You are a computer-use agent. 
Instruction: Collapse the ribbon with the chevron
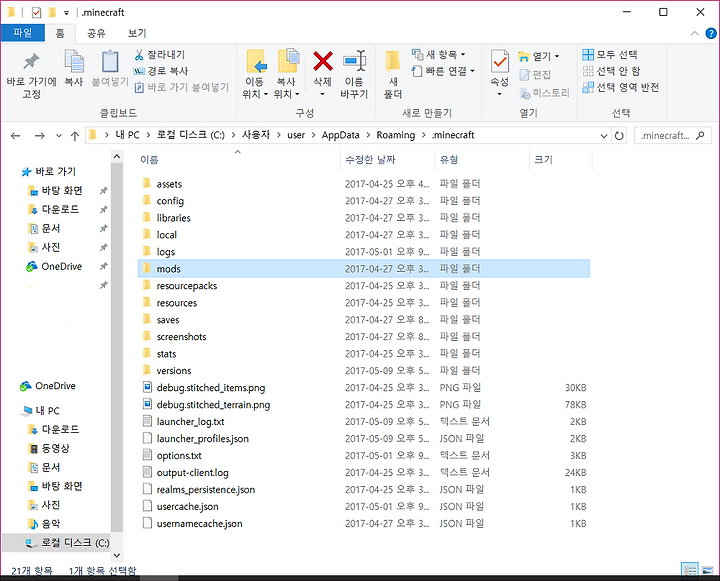(x=694, y=33)
